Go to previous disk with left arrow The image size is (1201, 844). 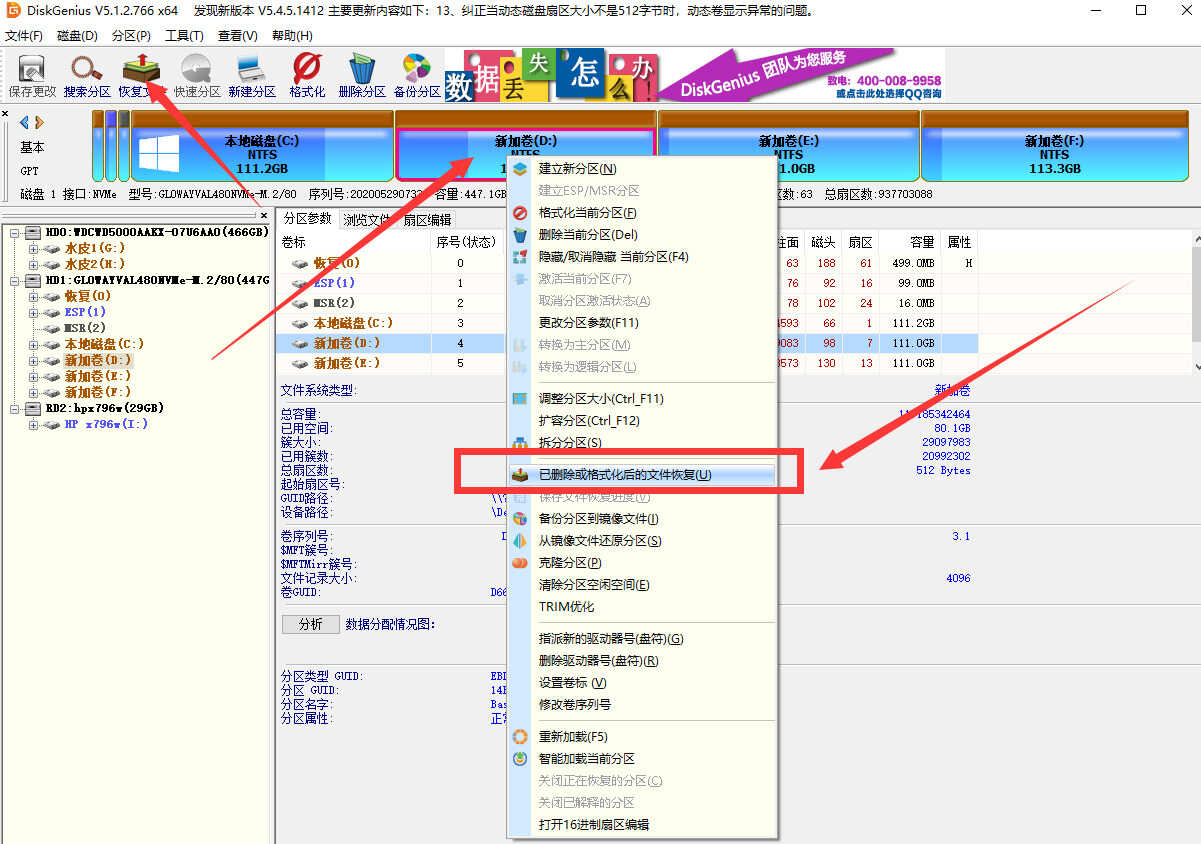point(25,122)
